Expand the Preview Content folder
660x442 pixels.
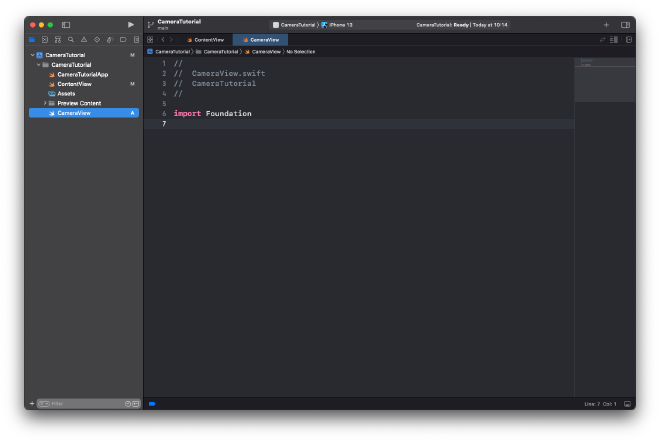click(45, 103)
